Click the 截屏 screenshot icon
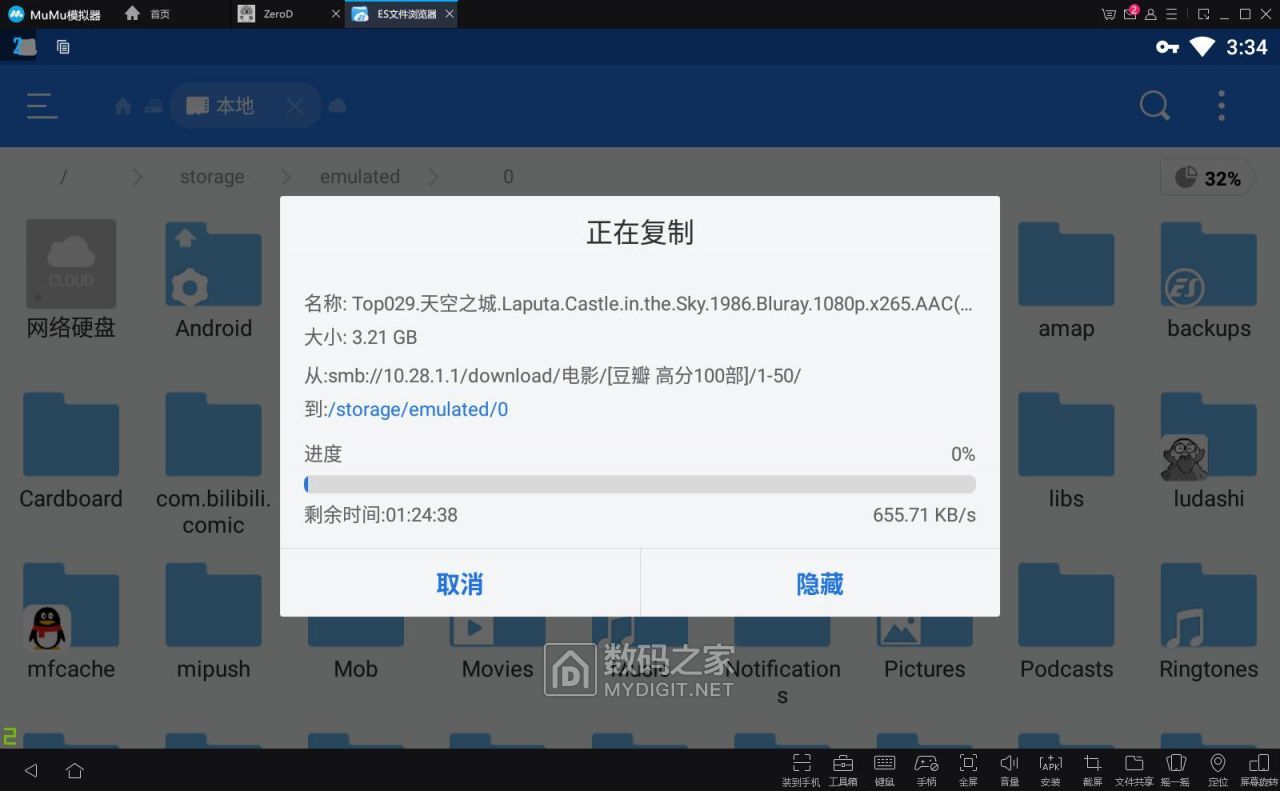 tap(1092, 769)
